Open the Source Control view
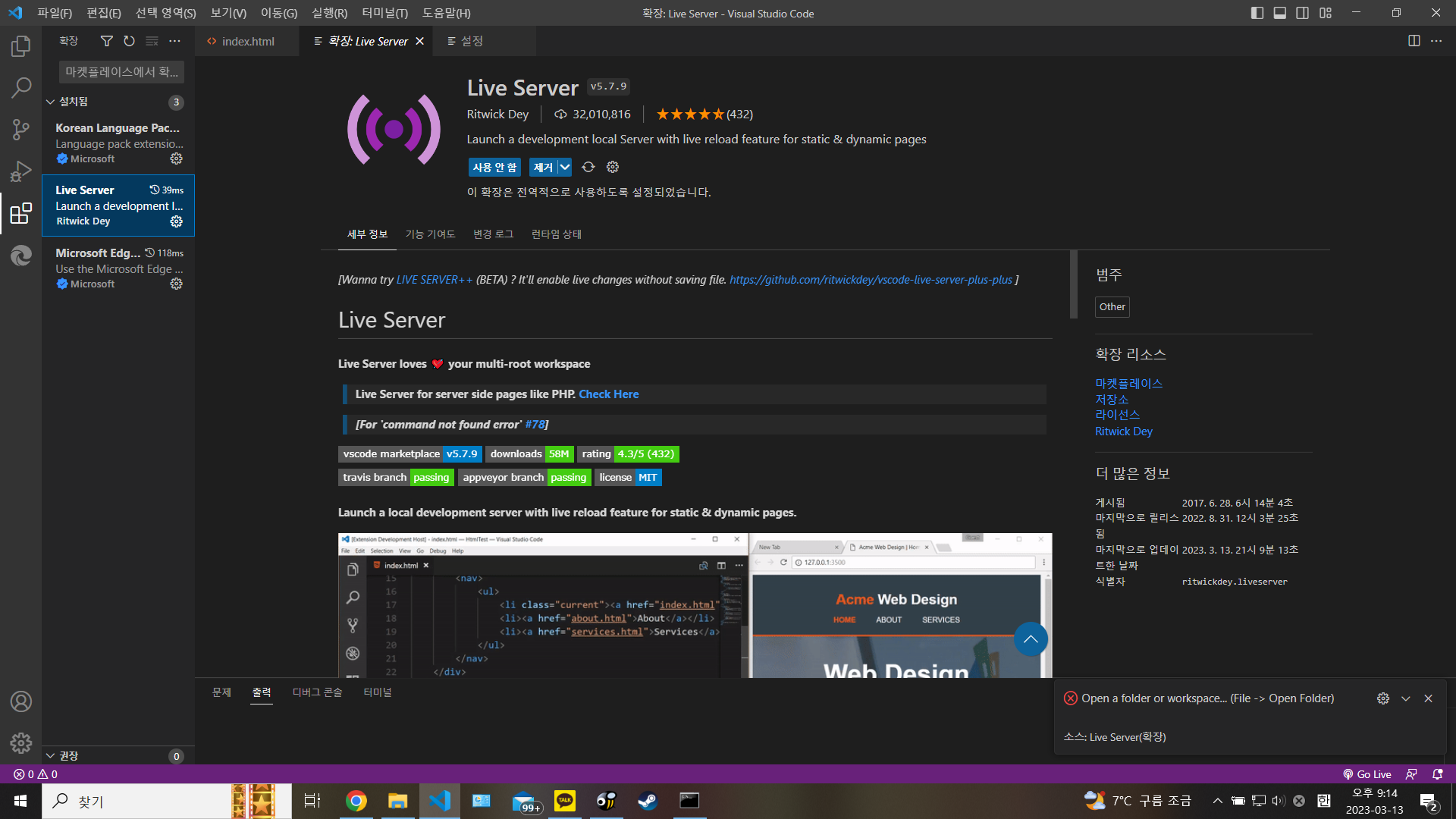Image resolution: width=1456 pixels, height=819 pixels. click(x=20, y=130)
